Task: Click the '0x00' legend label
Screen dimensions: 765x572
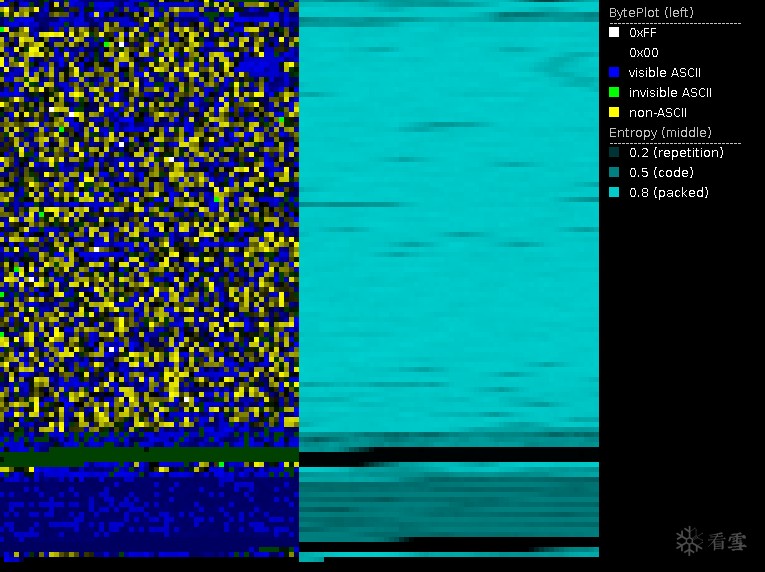Action: pyautogui.click(x=644, y=53)
